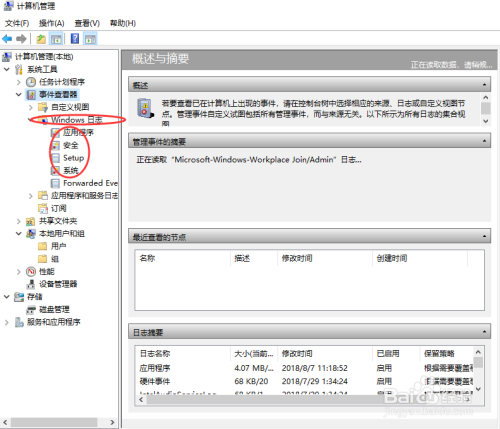Click the 任务计划程序 clock icon
This screenshot has width=500, height=429.
(x=31, y=82)
